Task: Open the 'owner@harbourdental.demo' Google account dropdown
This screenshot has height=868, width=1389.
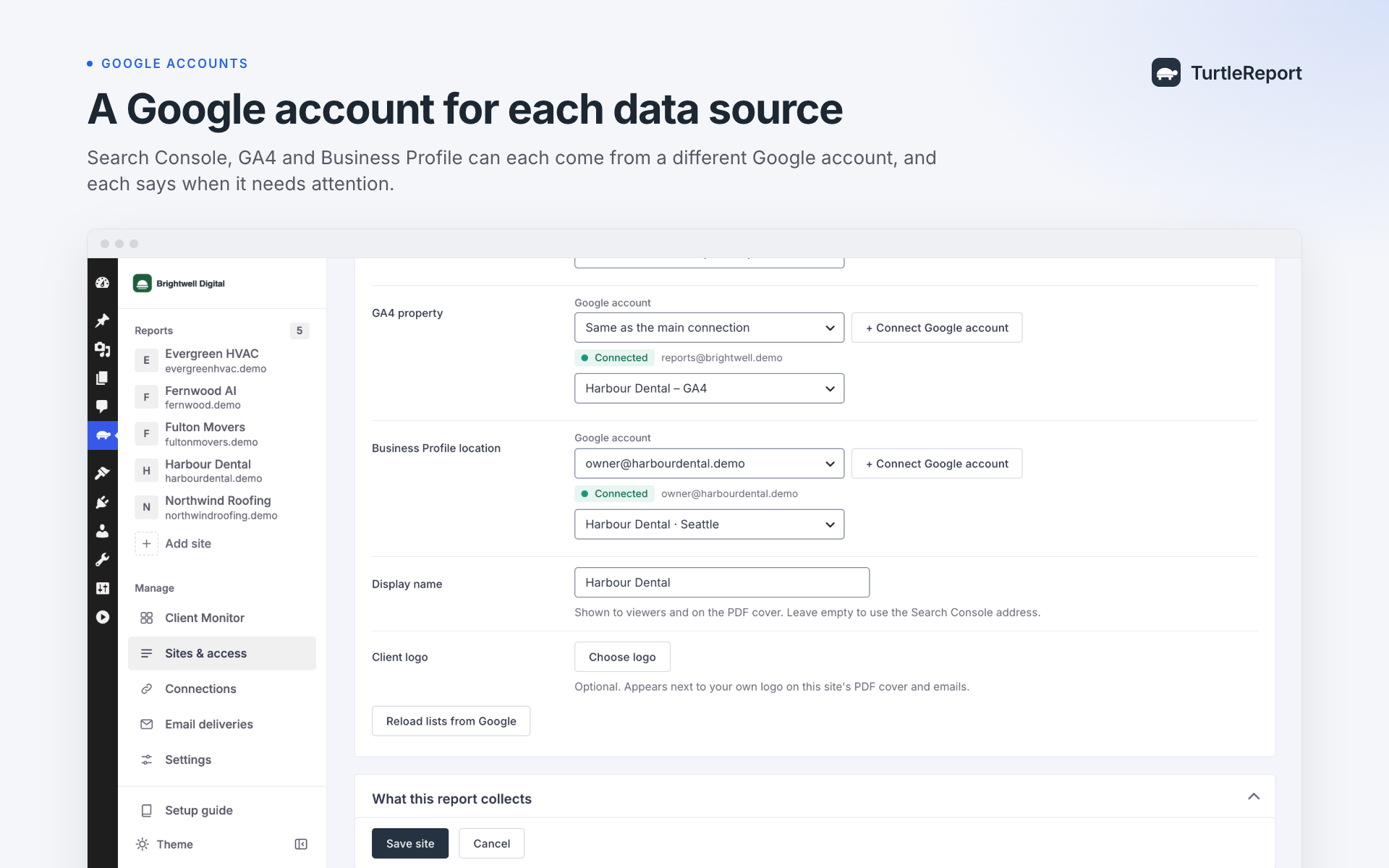Action: click(x=709, y=464)
